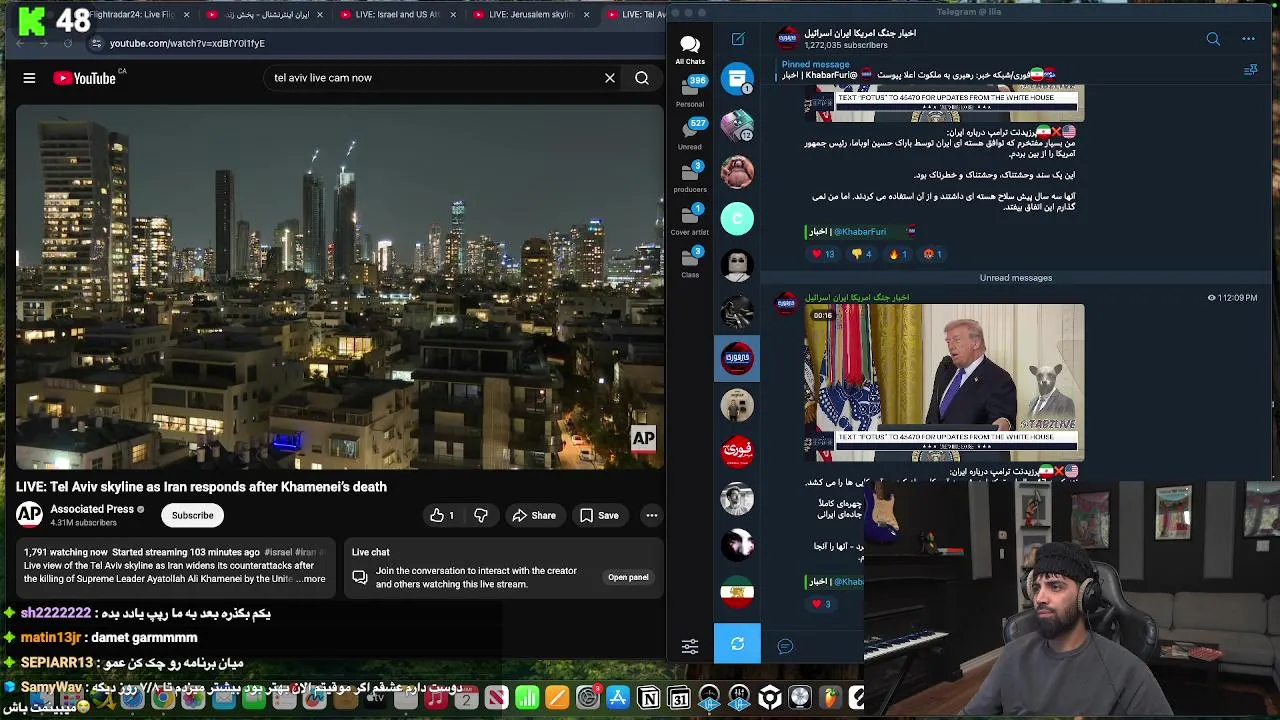This screenshot has height=720, width=1280.
Task: Search within the Telegram channel
Action: [1213, 39]
